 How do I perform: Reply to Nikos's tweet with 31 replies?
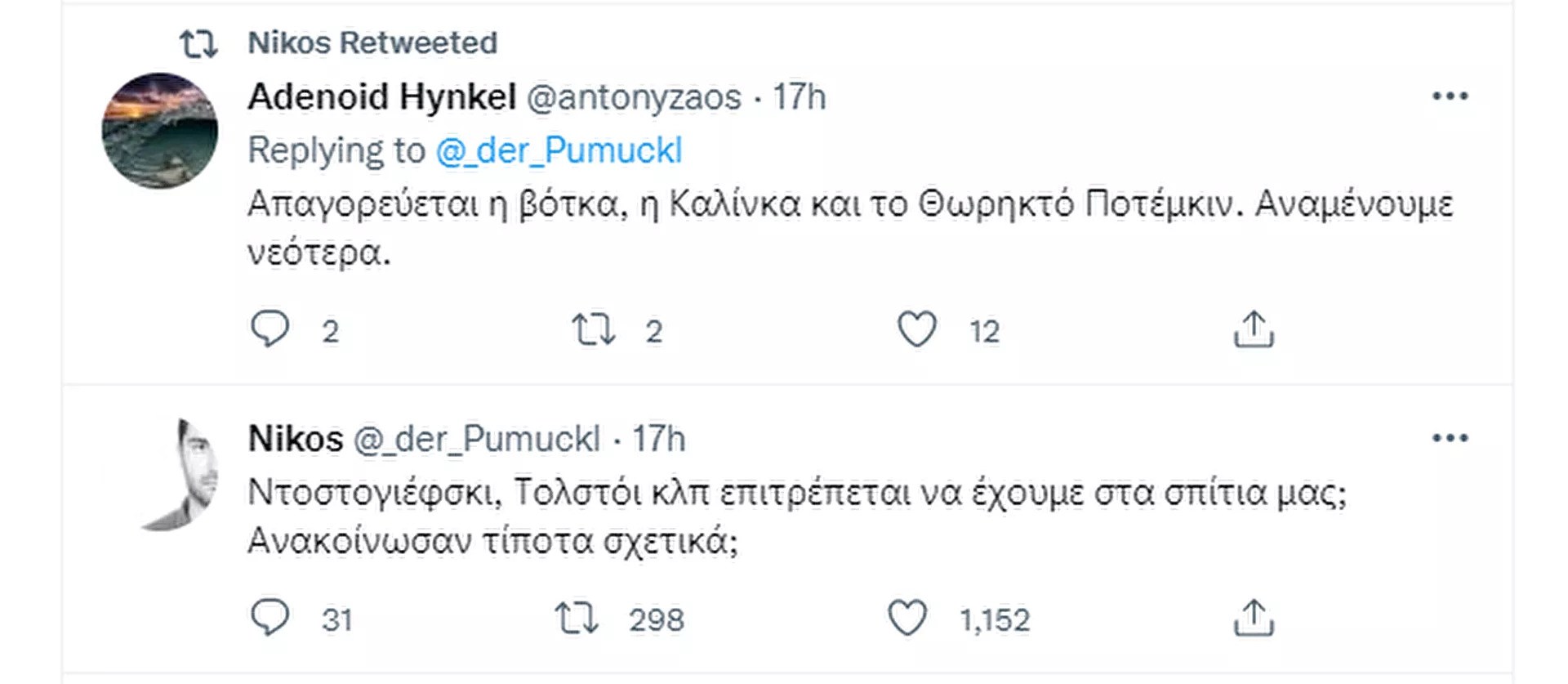tap(269, 619)
